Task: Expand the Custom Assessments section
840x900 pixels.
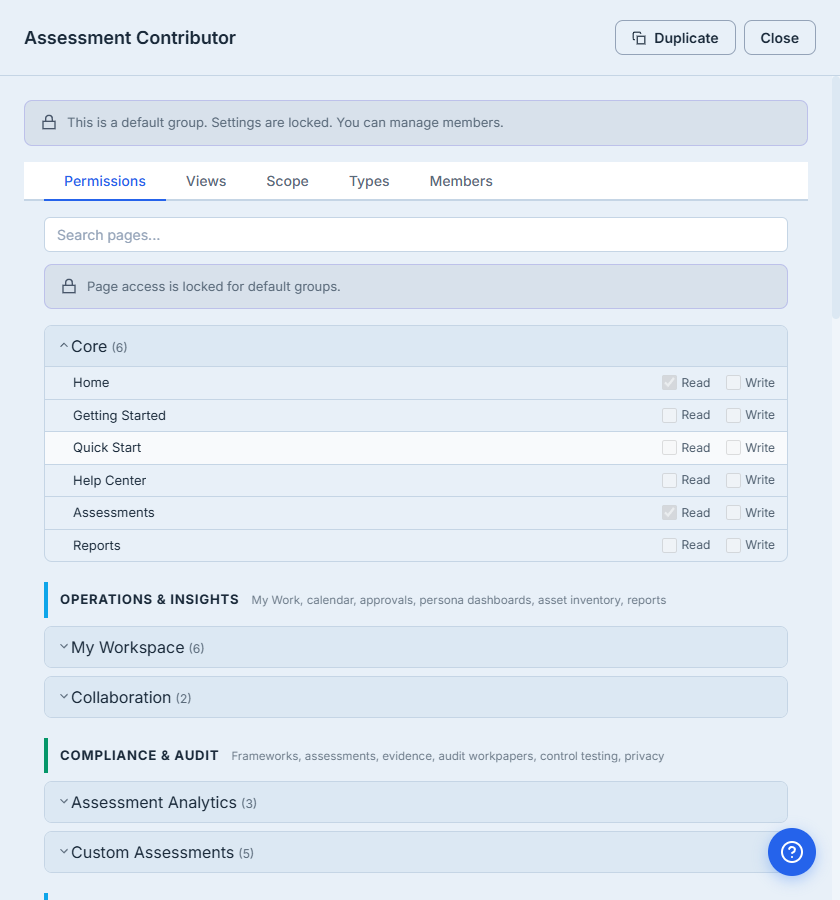Action: point(416,852)
